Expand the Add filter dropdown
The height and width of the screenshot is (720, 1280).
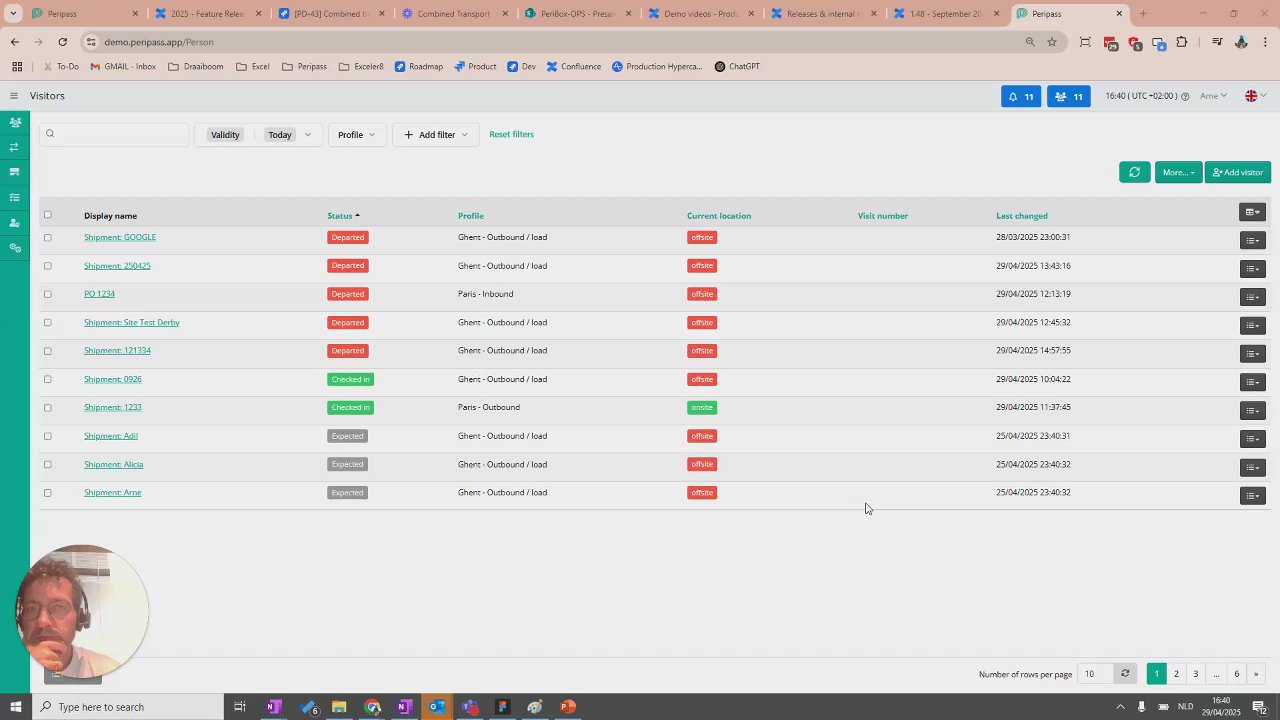click(x=436, y=135)
